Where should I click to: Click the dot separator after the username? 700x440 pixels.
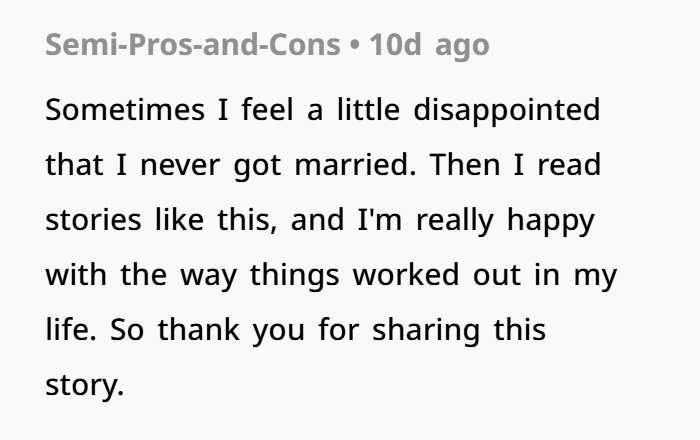click(x=355, y=46)
